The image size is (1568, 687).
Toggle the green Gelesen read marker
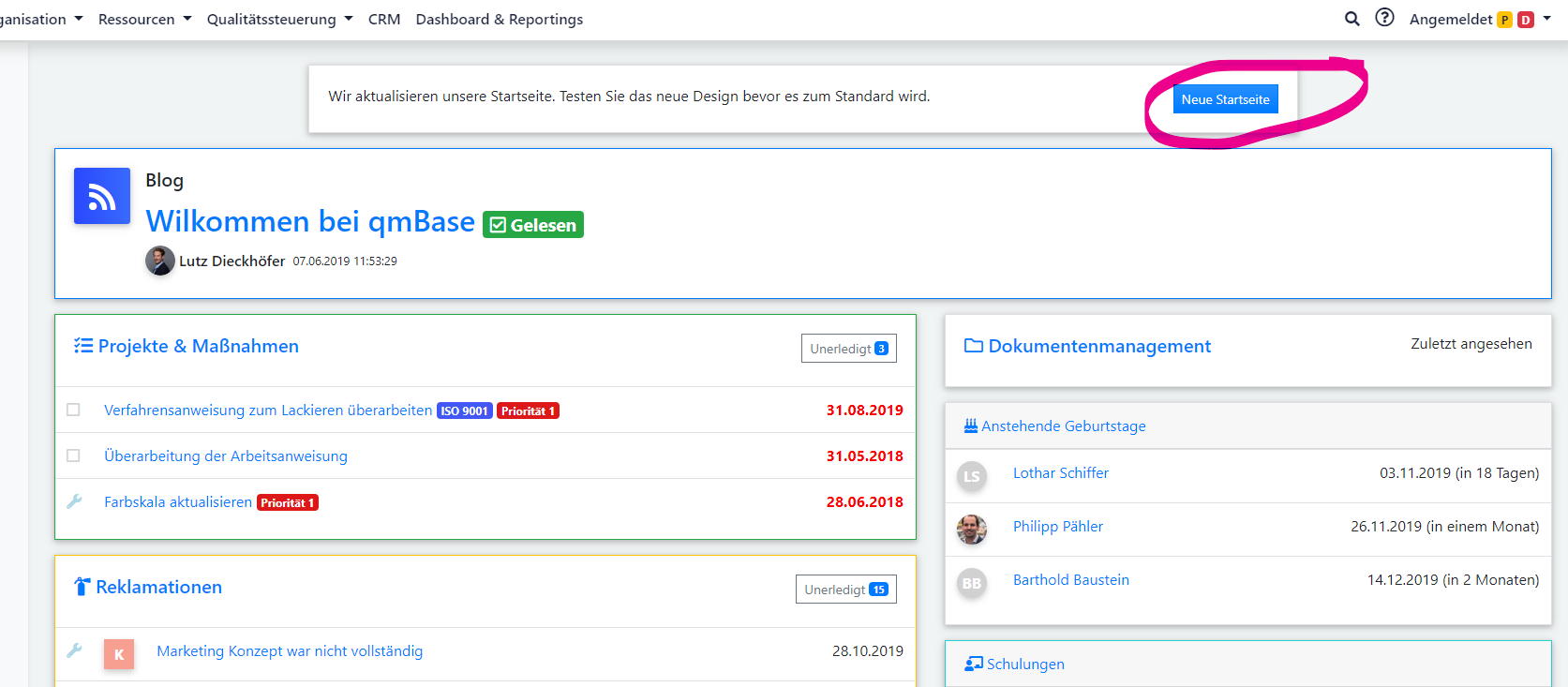(x=533, y=225)
